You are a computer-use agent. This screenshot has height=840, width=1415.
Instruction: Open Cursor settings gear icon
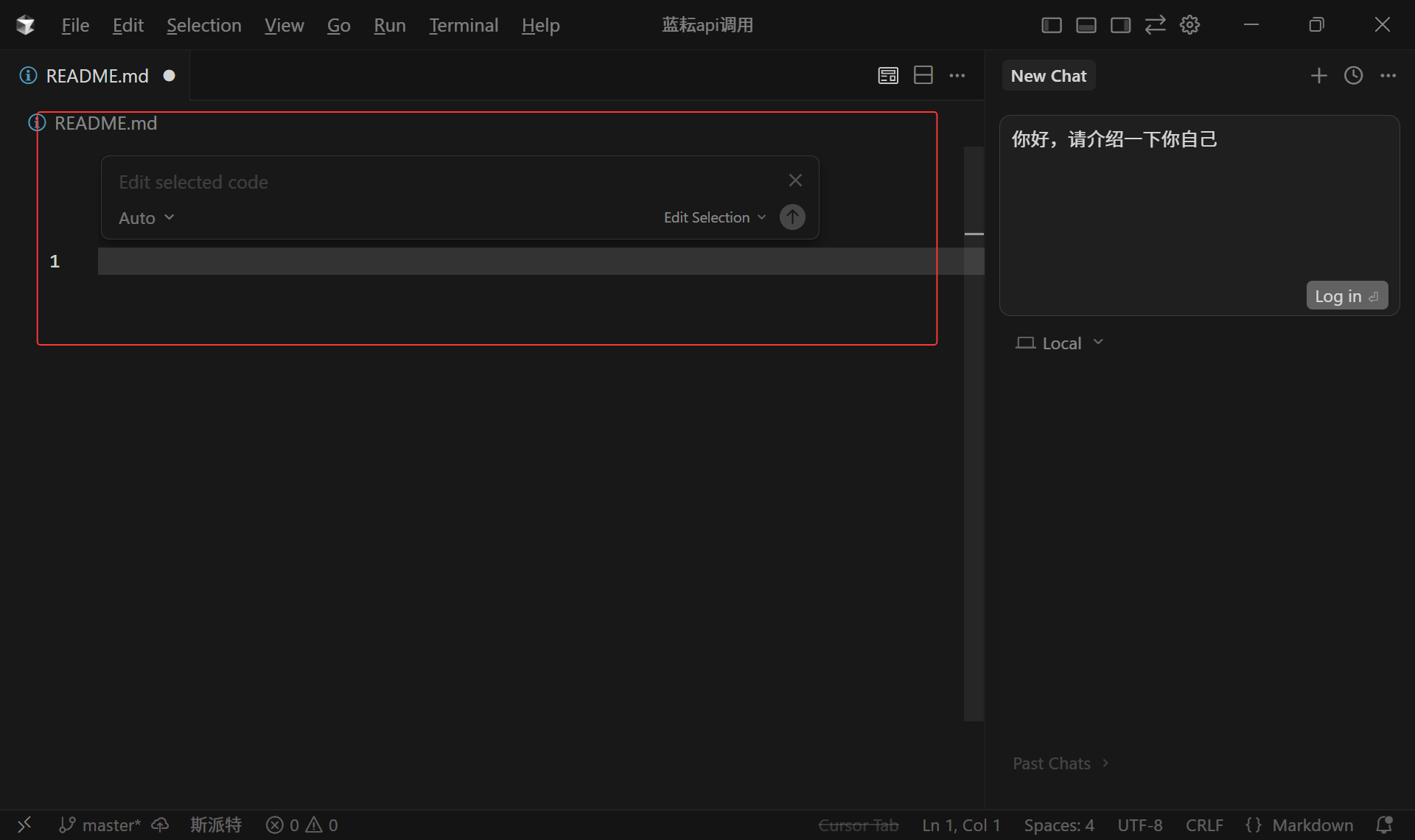[x=1189, y=25]
